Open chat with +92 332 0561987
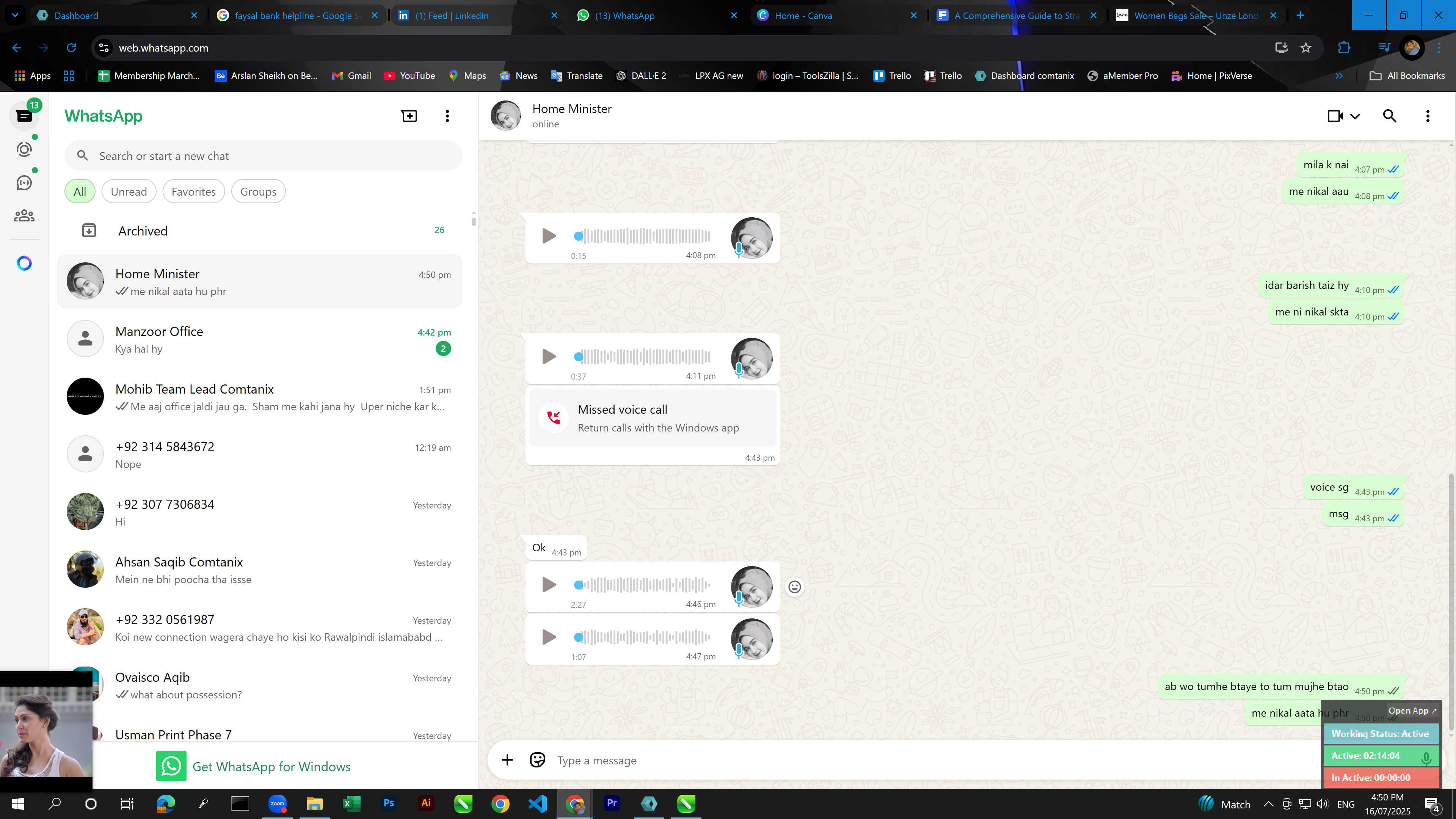The width and height of the screenshot is (1456, 819). (260, 628)
